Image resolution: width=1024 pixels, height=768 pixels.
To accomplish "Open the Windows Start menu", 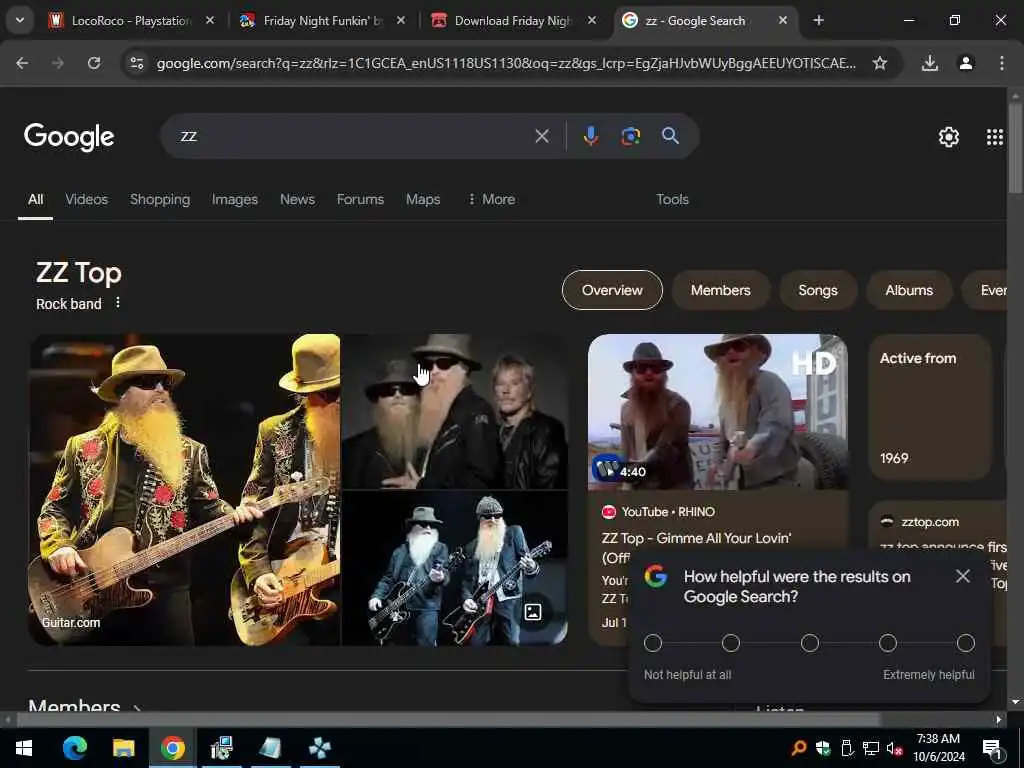I will click(x=24, y=748).
